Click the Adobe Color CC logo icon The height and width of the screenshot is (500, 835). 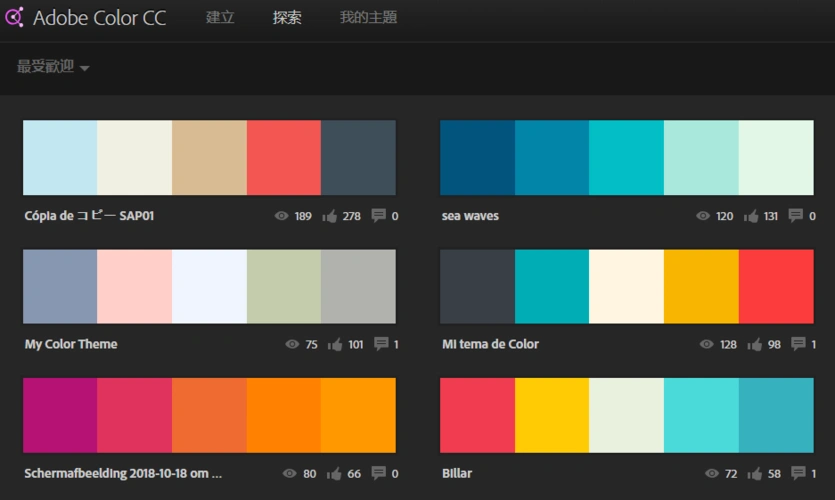pos(15,17)
